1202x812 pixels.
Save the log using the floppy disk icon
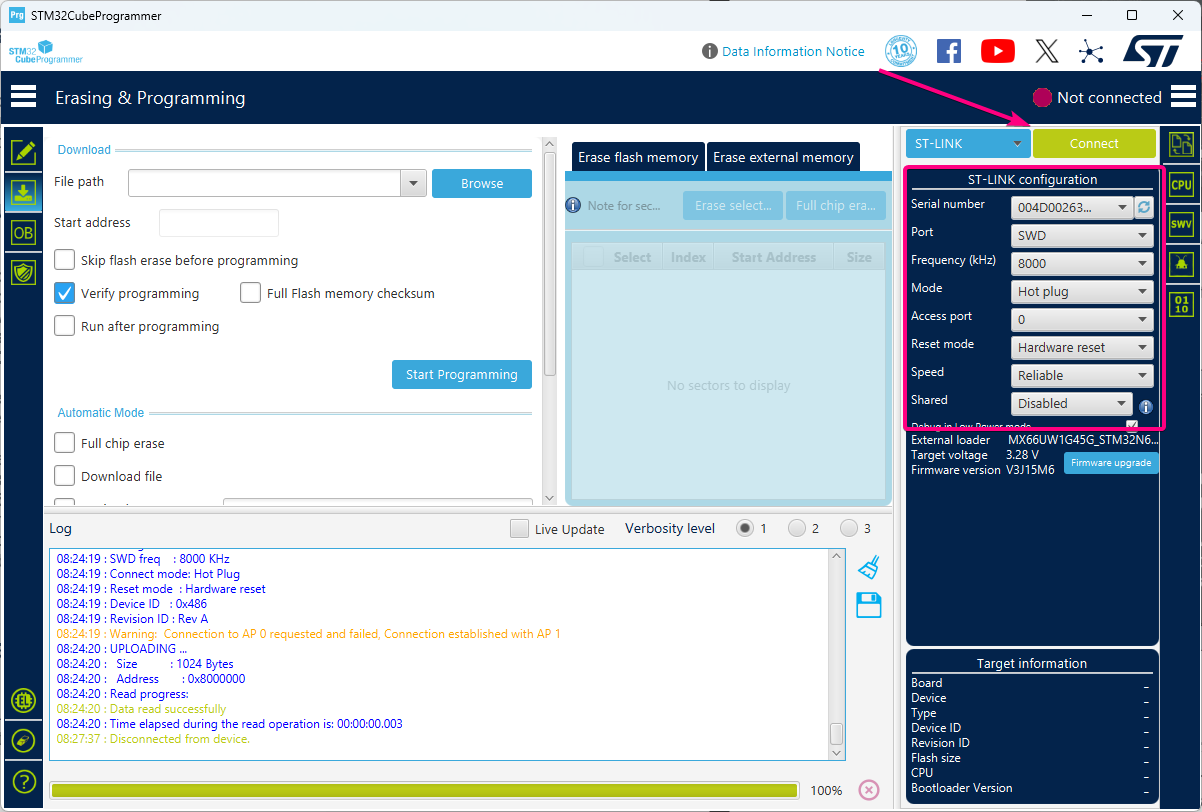tap(868, 605)
